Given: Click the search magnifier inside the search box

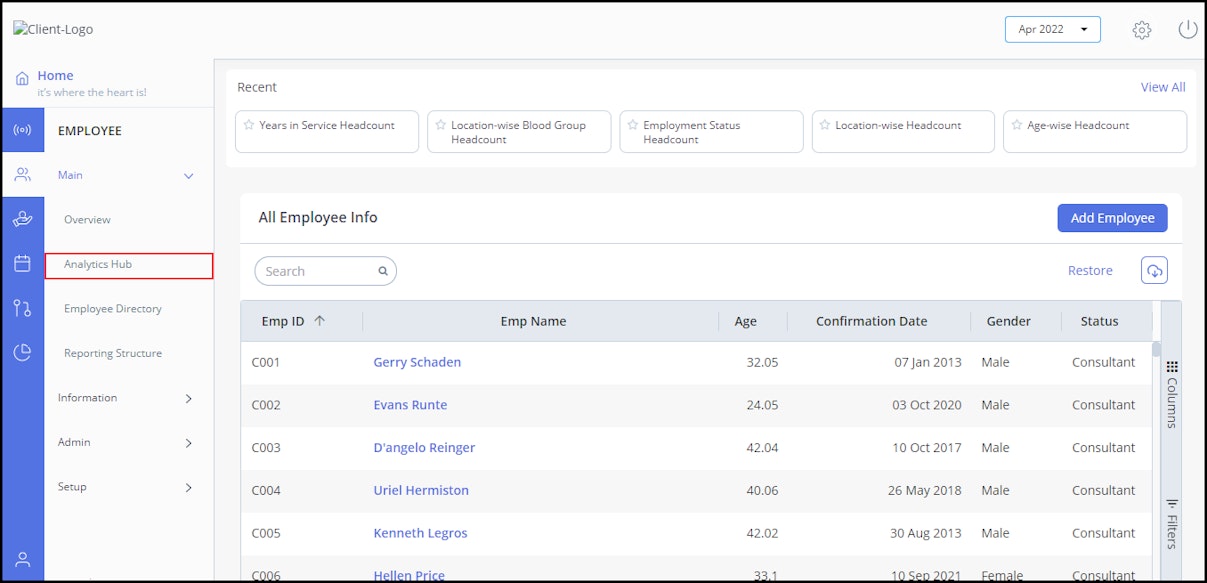Looking at the screenshot, I should (x=382, y=270).
